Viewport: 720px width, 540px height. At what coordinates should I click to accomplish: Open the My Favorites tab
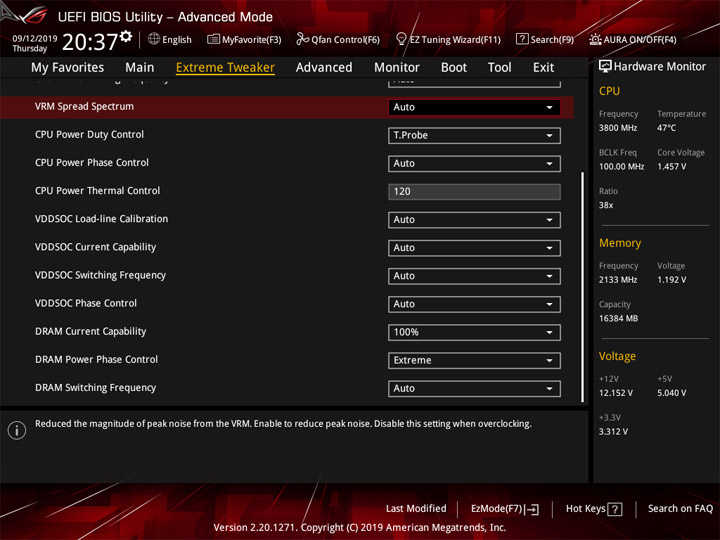[x=68, y=68]
